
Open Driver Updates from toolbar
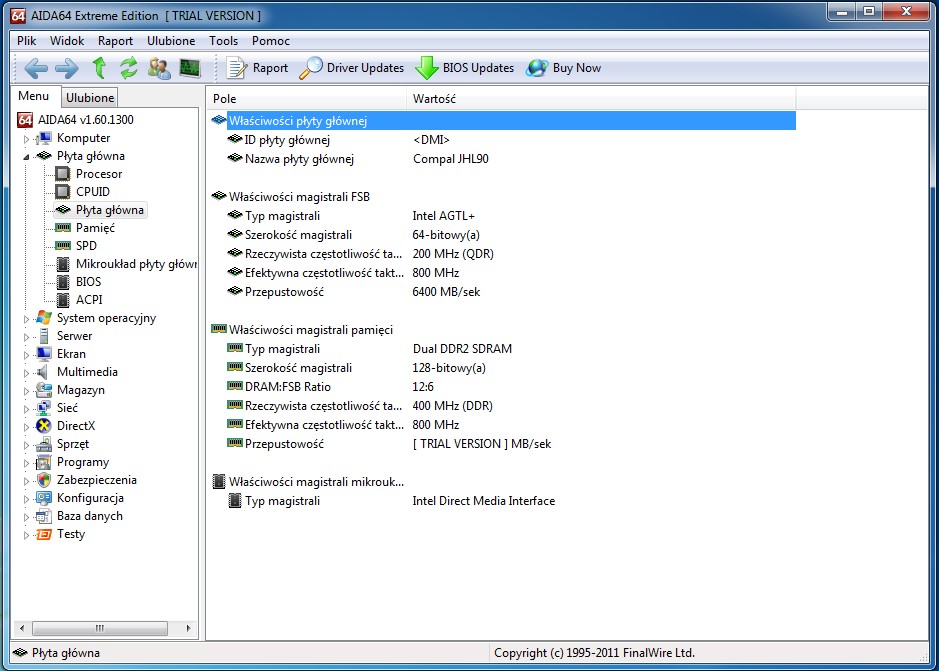pos(352,68)
